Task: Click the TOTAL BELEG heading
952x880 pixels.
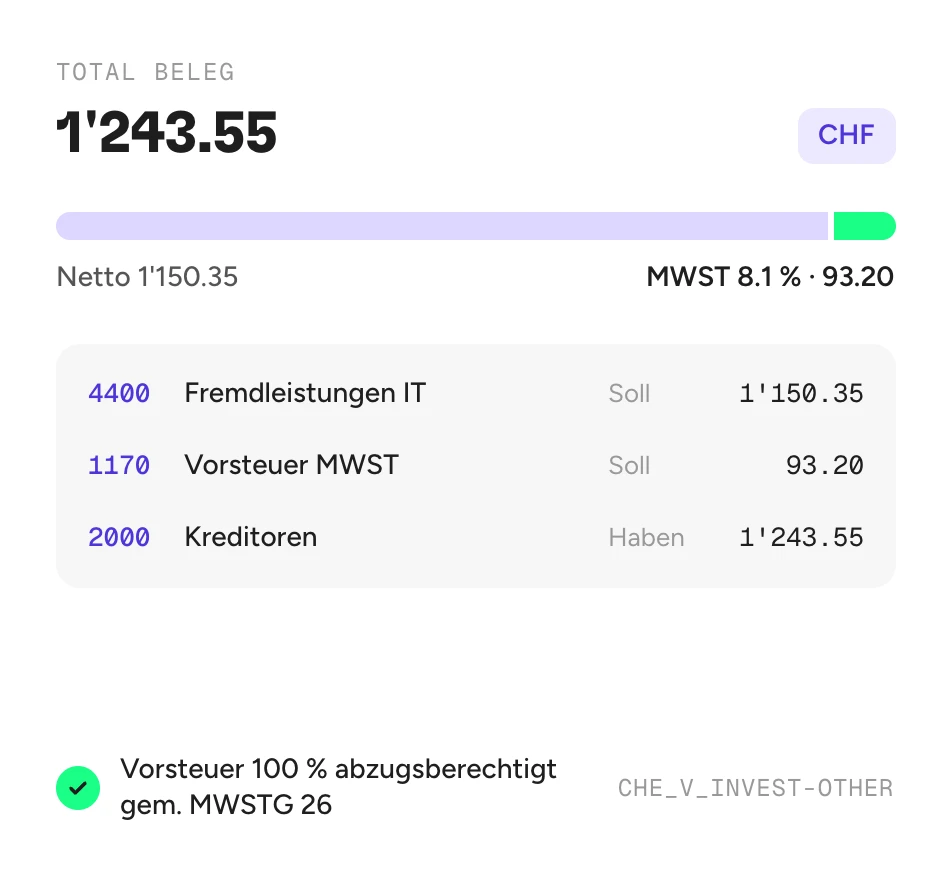Action: click(x=146, y=72)
